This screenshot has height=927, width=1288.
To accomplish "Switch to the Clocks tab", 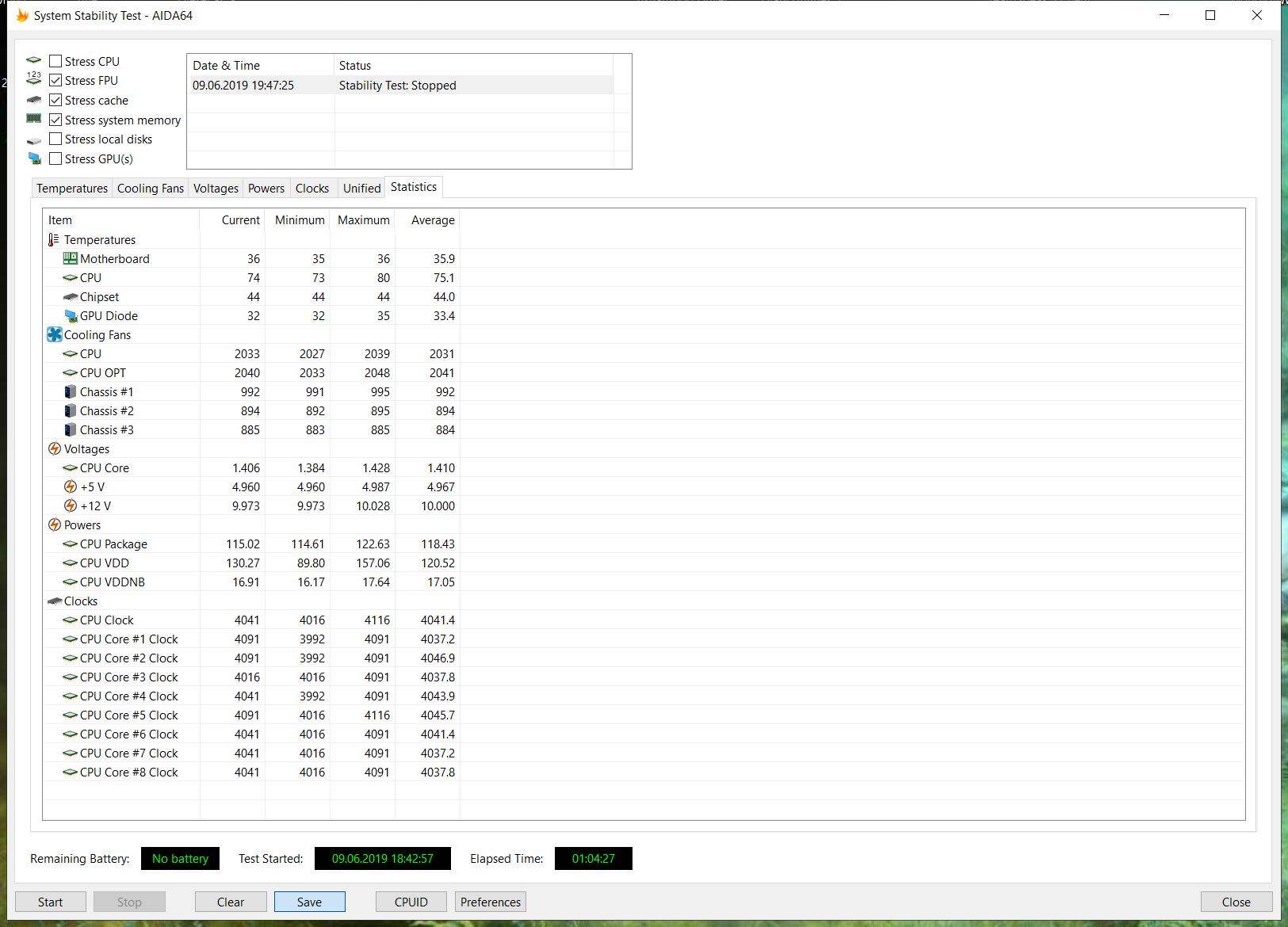I will tap(312, 188).
